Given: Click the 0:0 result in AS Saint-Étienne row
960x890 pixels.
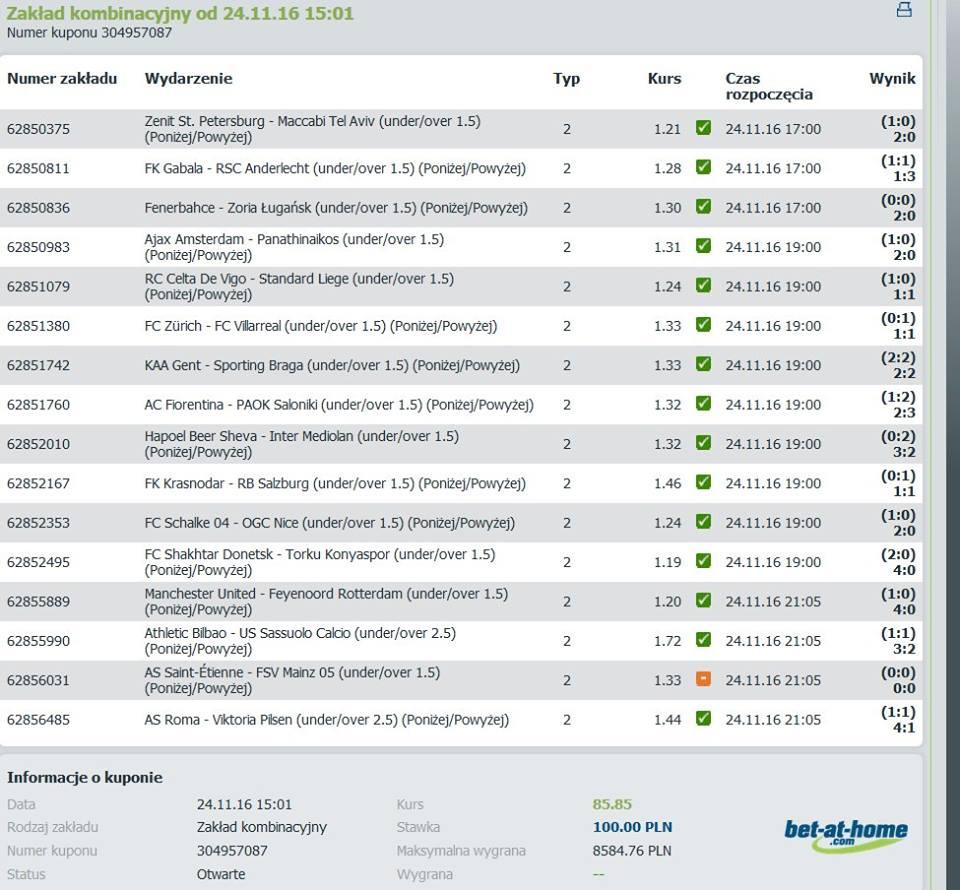Looking at the screenshot, I should 904,689.
